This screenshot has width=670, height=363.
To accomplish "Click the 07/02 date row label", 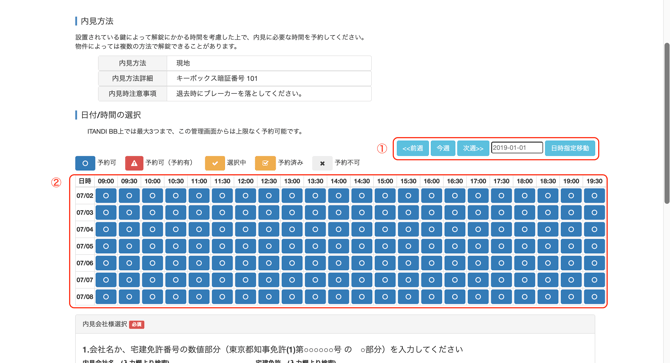I will tap(85, 196).
